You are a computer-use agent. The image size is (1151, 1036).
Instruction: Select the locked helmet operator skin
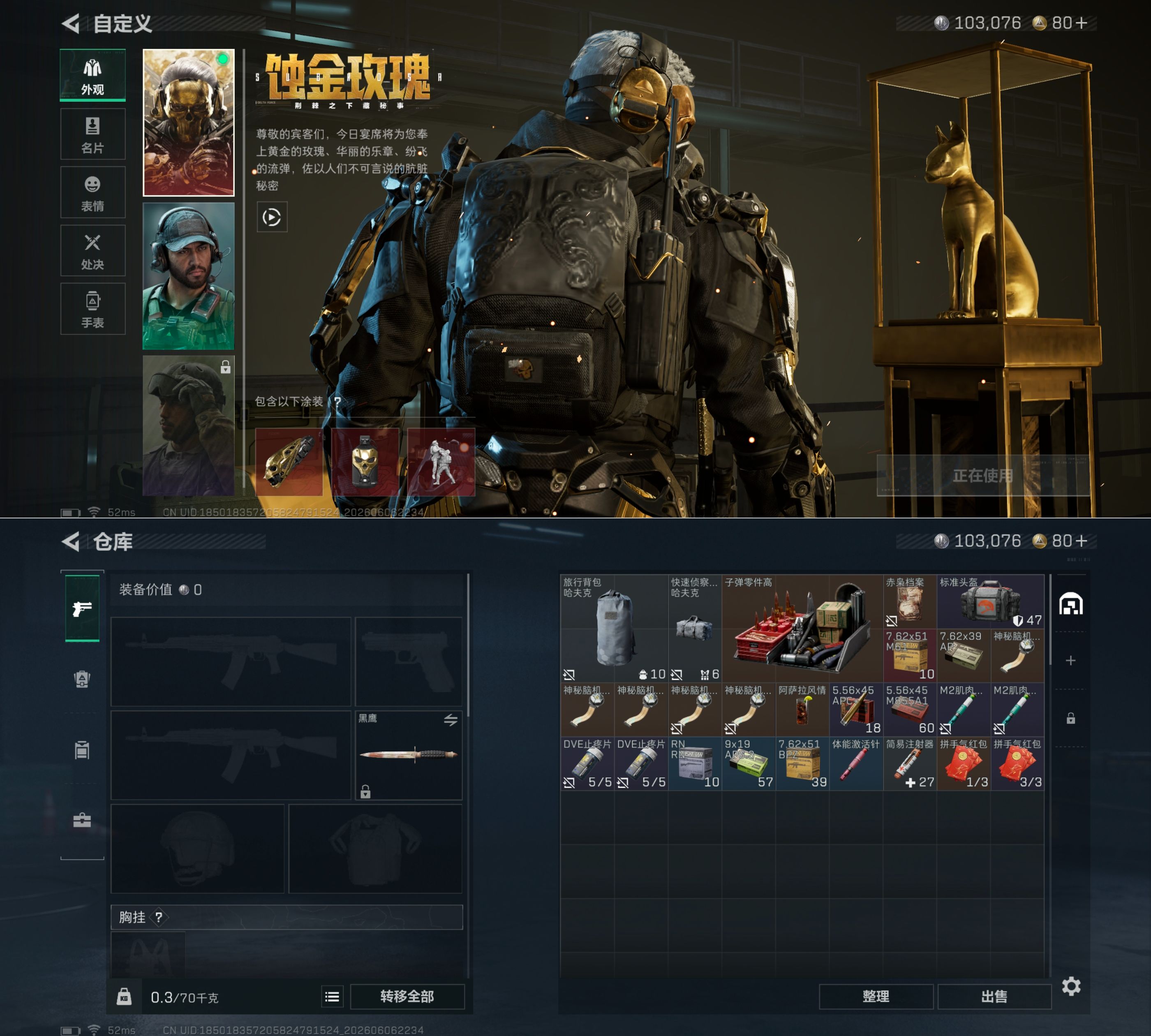pos(188,426)
